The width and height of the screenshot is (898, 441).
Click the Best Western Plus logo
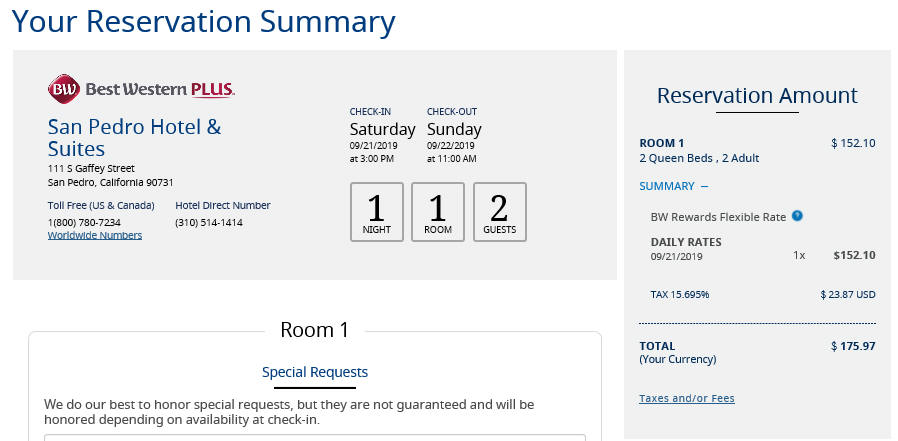[x=141, y=89]
